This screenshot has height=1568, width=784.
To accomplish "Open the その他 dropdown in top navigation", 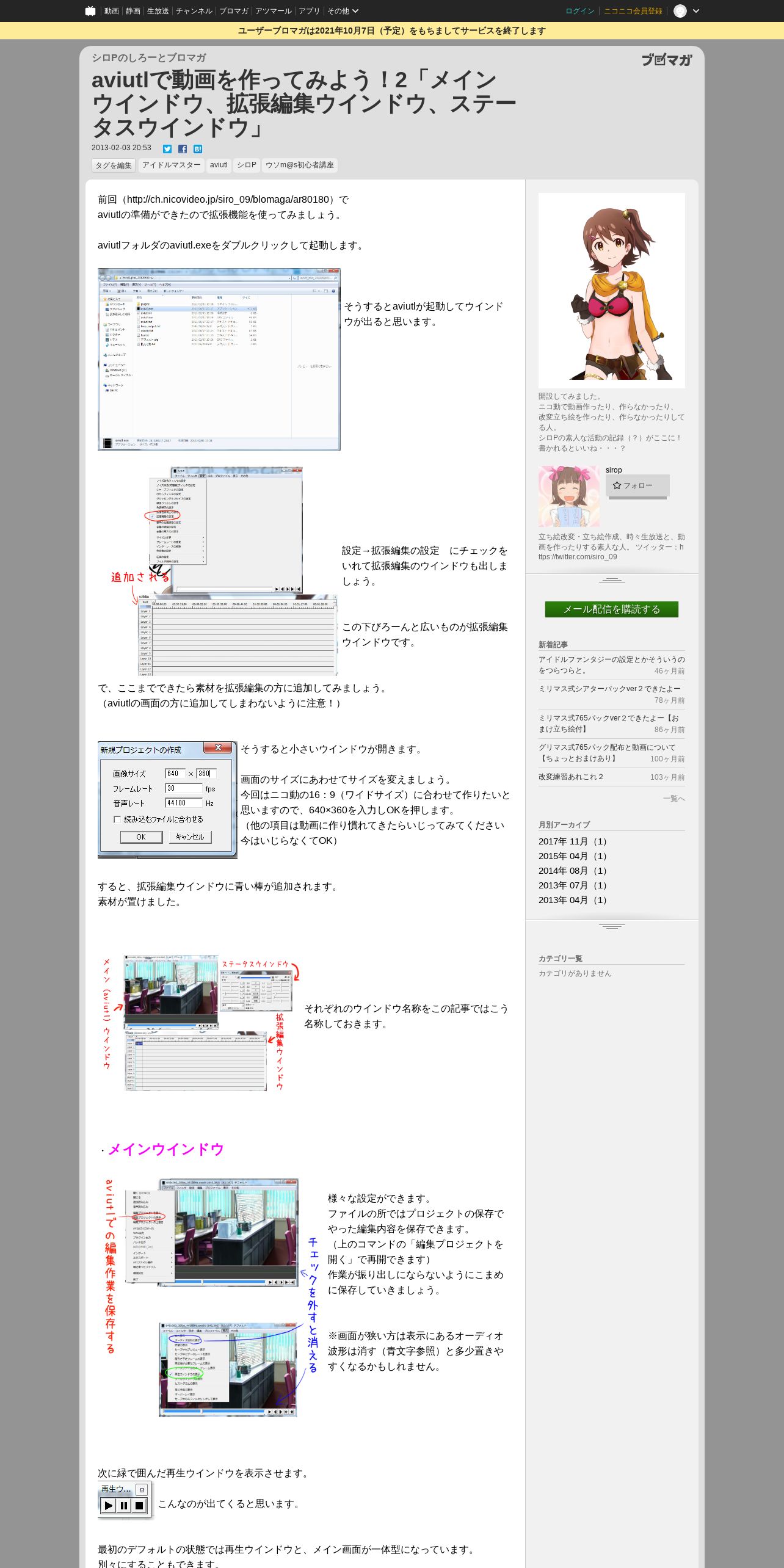I will [x=343, y=11].
